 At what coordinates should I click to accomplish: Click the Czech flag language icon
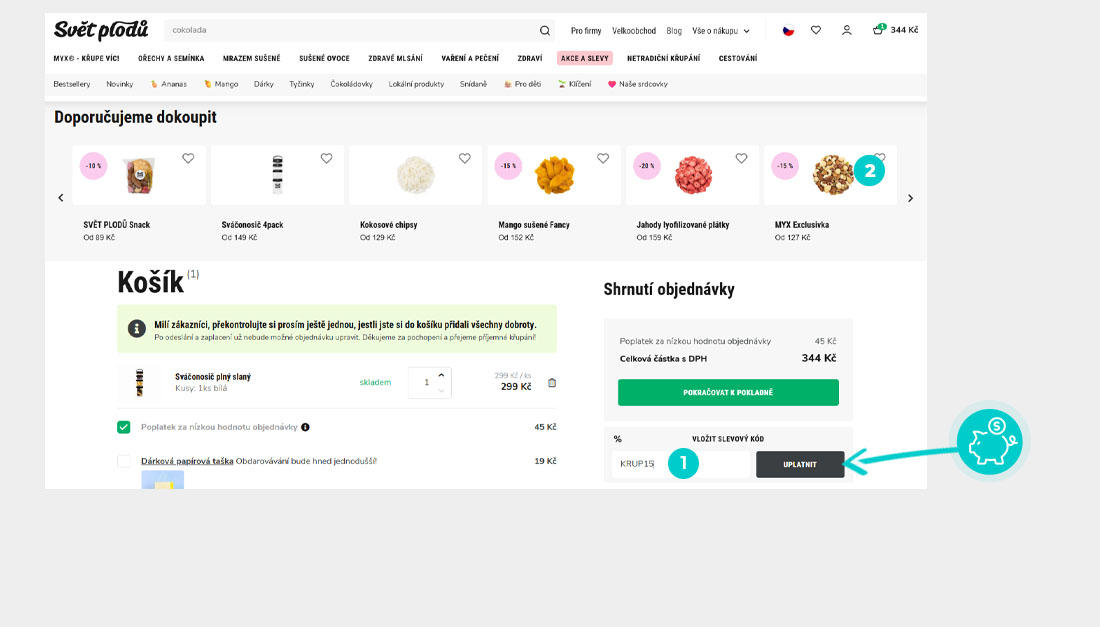788,30
